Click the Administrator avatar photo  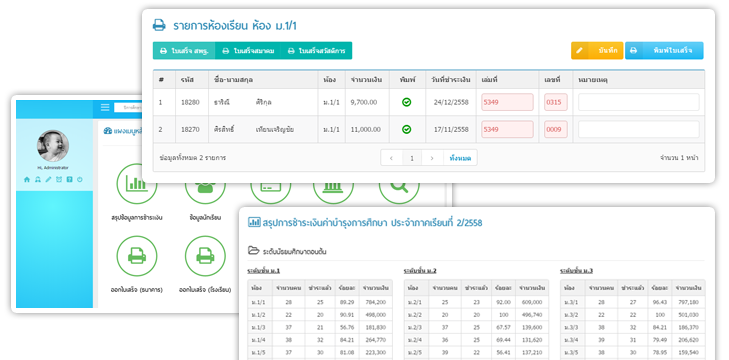click(x=53, y=146)
